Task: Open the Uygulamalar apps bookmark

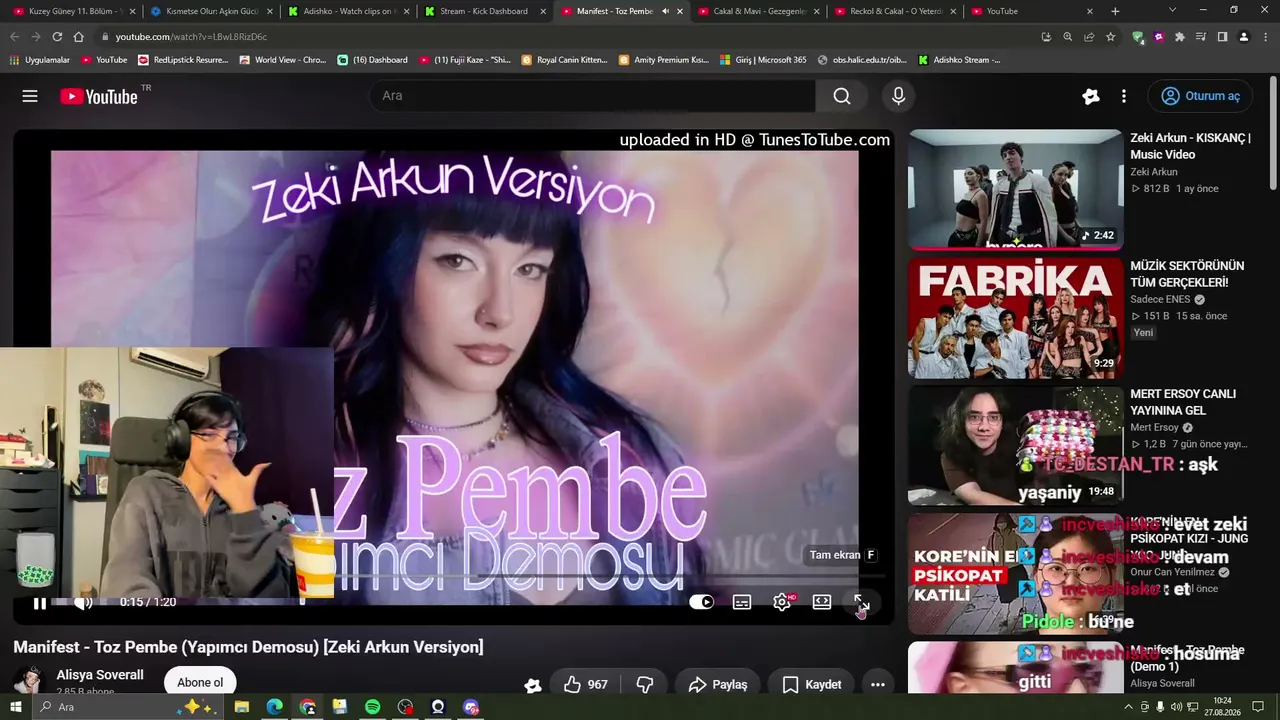Action: point(40,60)
